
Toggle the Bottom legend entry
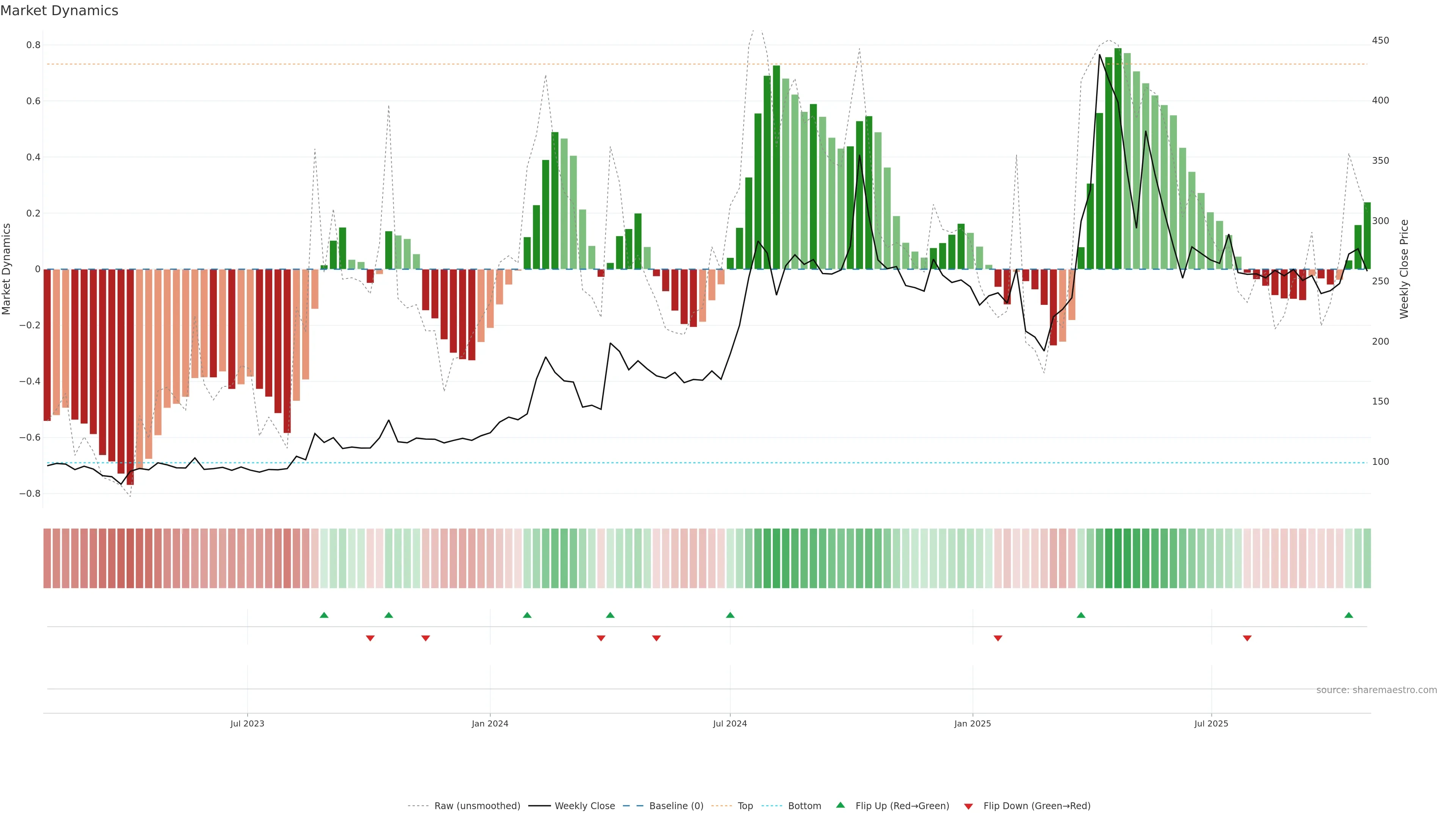coord(804,806)
